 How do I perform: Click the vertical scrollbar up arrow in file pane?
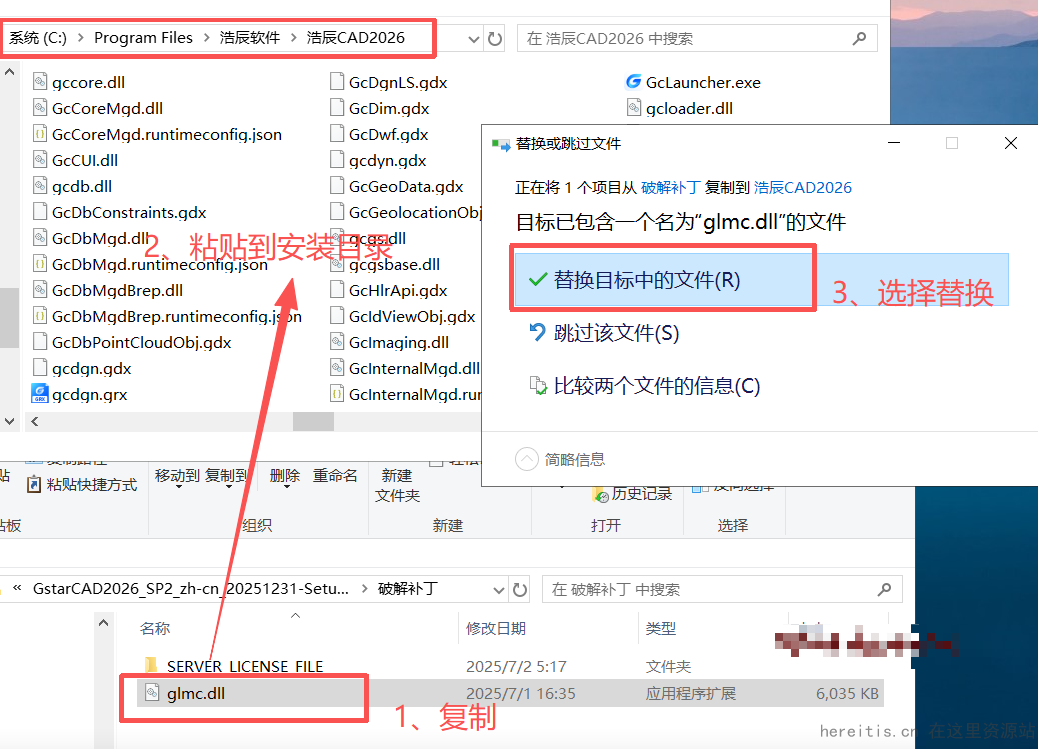(x=9, y=72)
